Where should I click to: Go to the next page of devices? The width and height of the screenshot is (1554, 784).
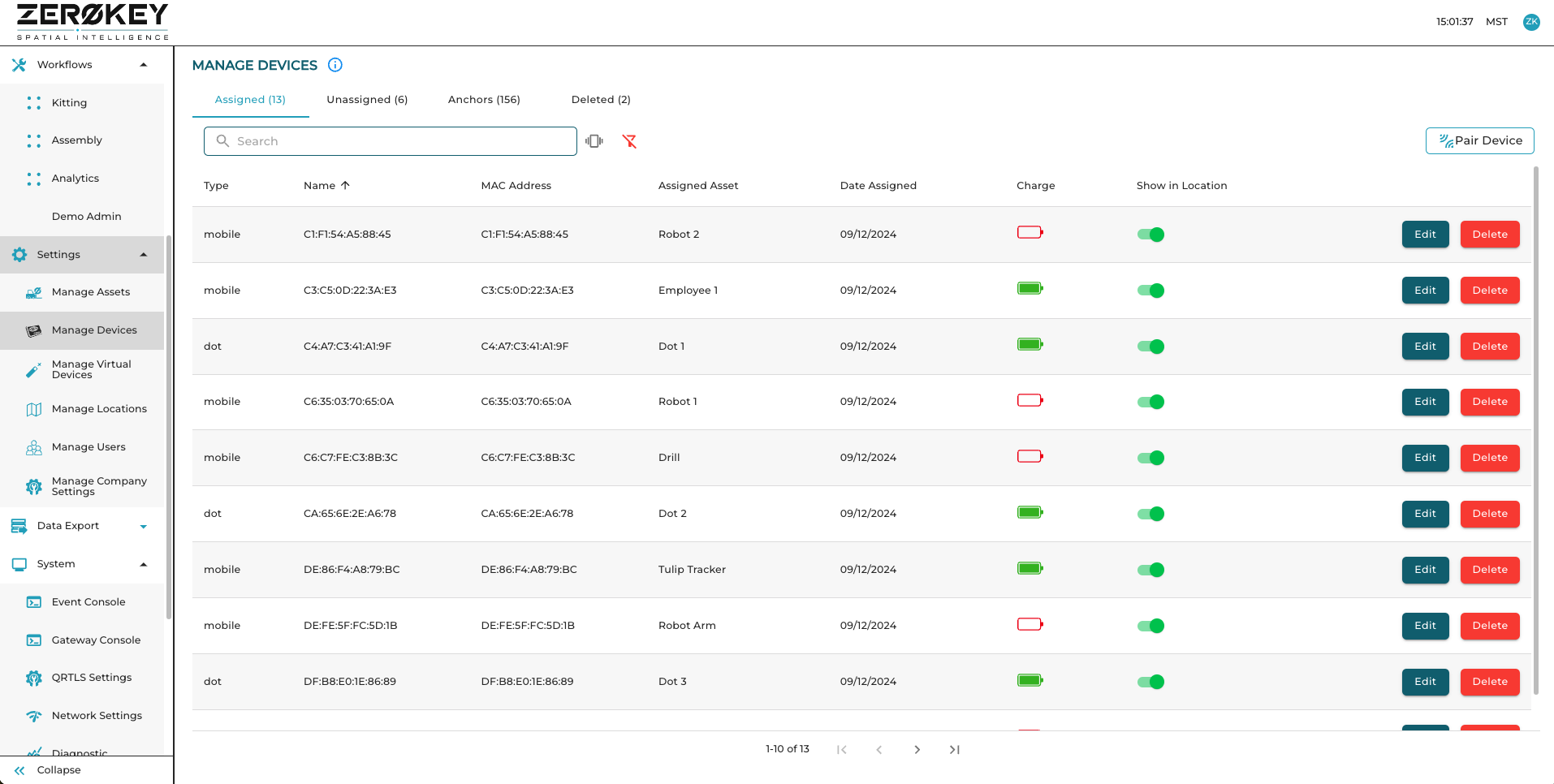coord(917,750)
